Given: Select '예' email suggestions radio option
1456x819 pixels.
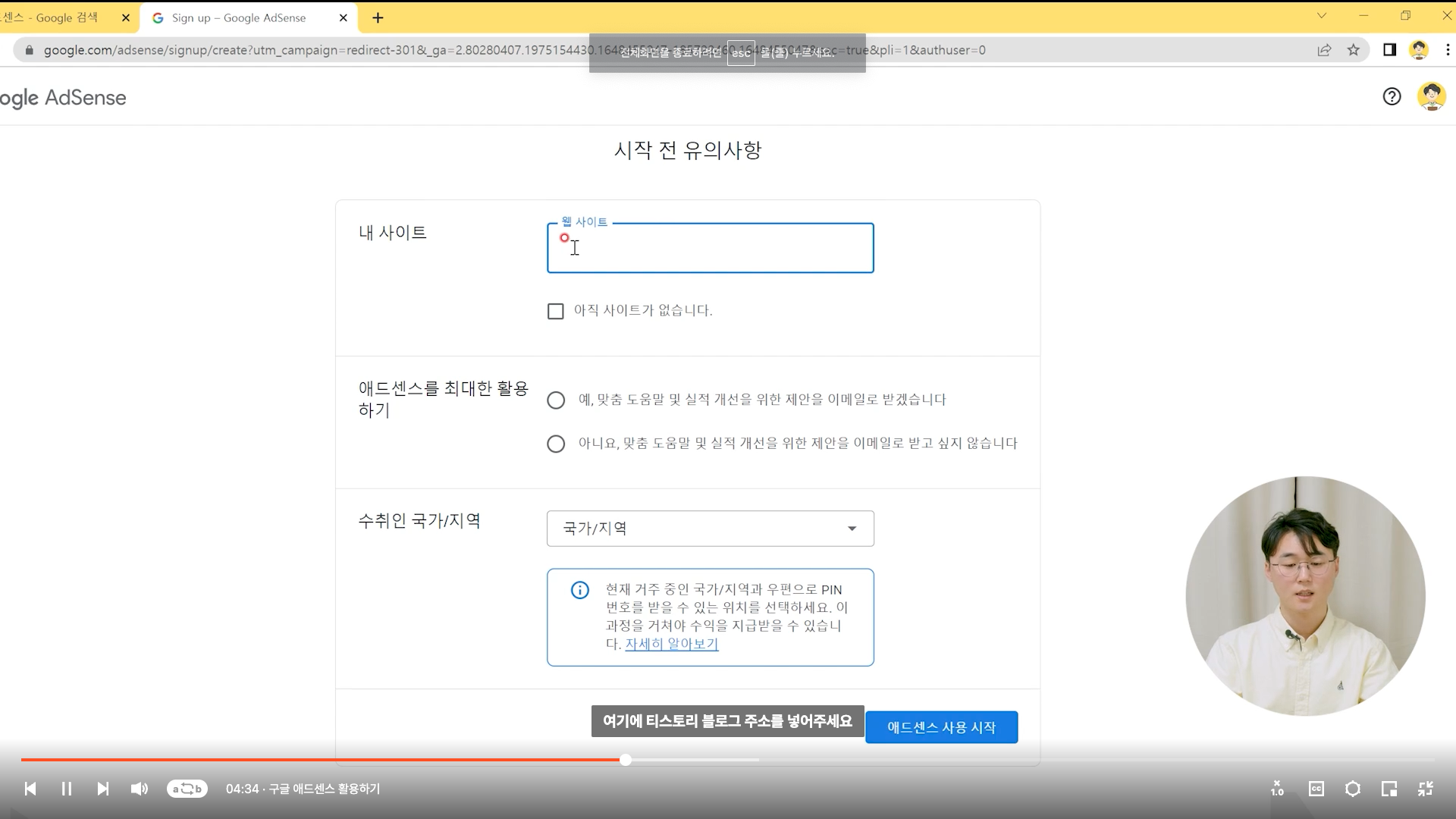Looking at the screenshot, I should [x=556, y=400].
